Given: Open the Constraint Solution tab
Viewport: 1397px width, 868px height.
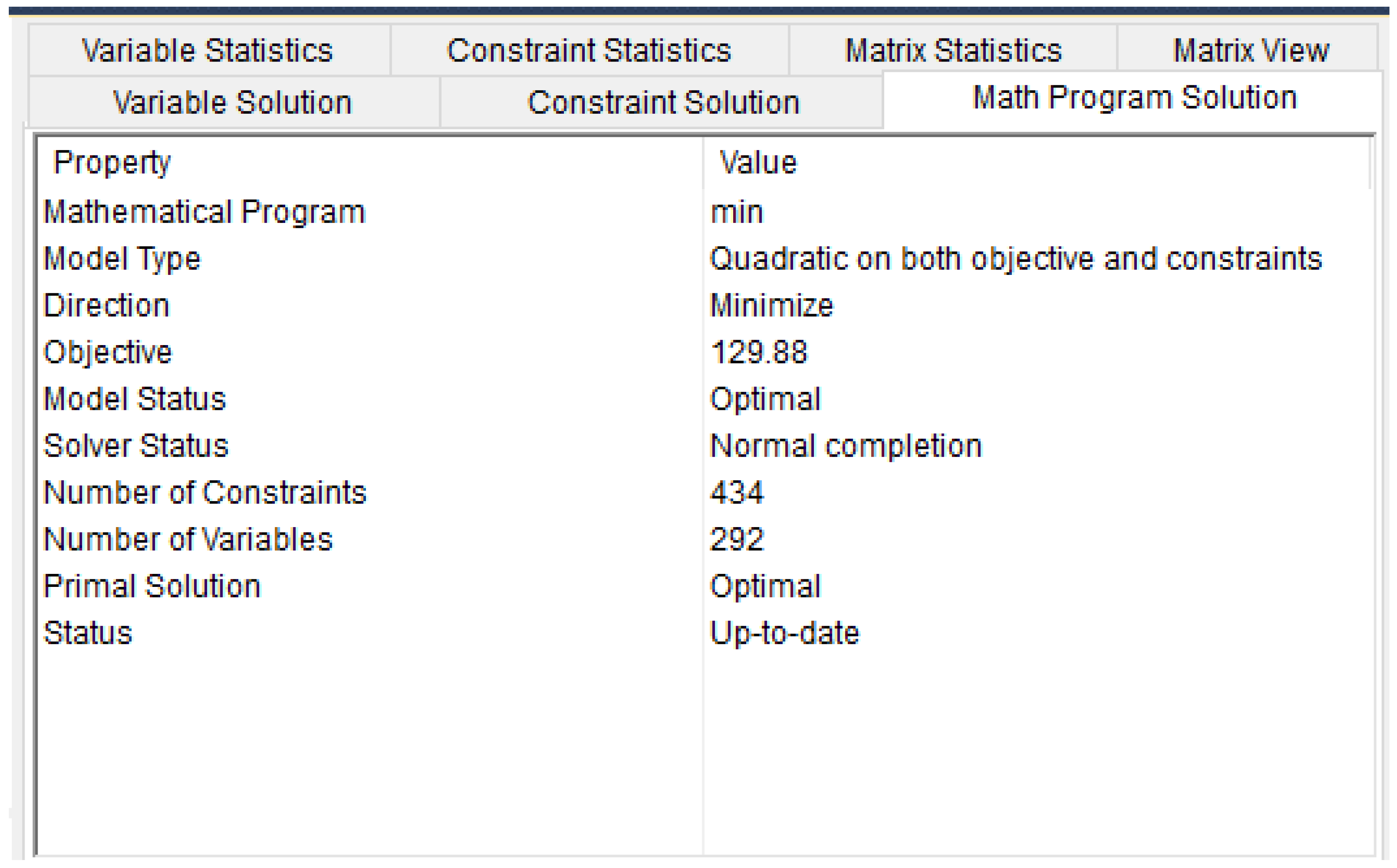Looking at the screenshot, I should [x=663, y=103].
